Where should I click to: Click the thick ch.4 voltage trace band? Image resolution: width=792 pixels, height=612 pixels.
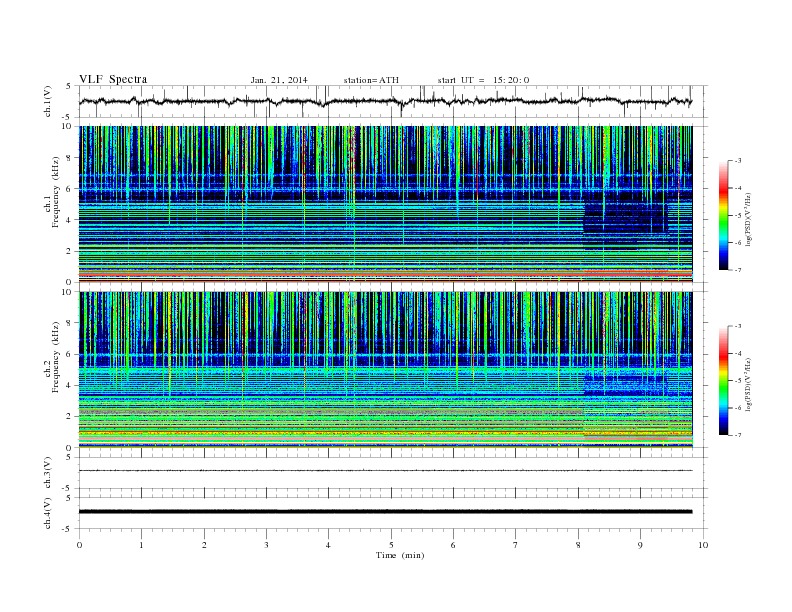point(385,512)
